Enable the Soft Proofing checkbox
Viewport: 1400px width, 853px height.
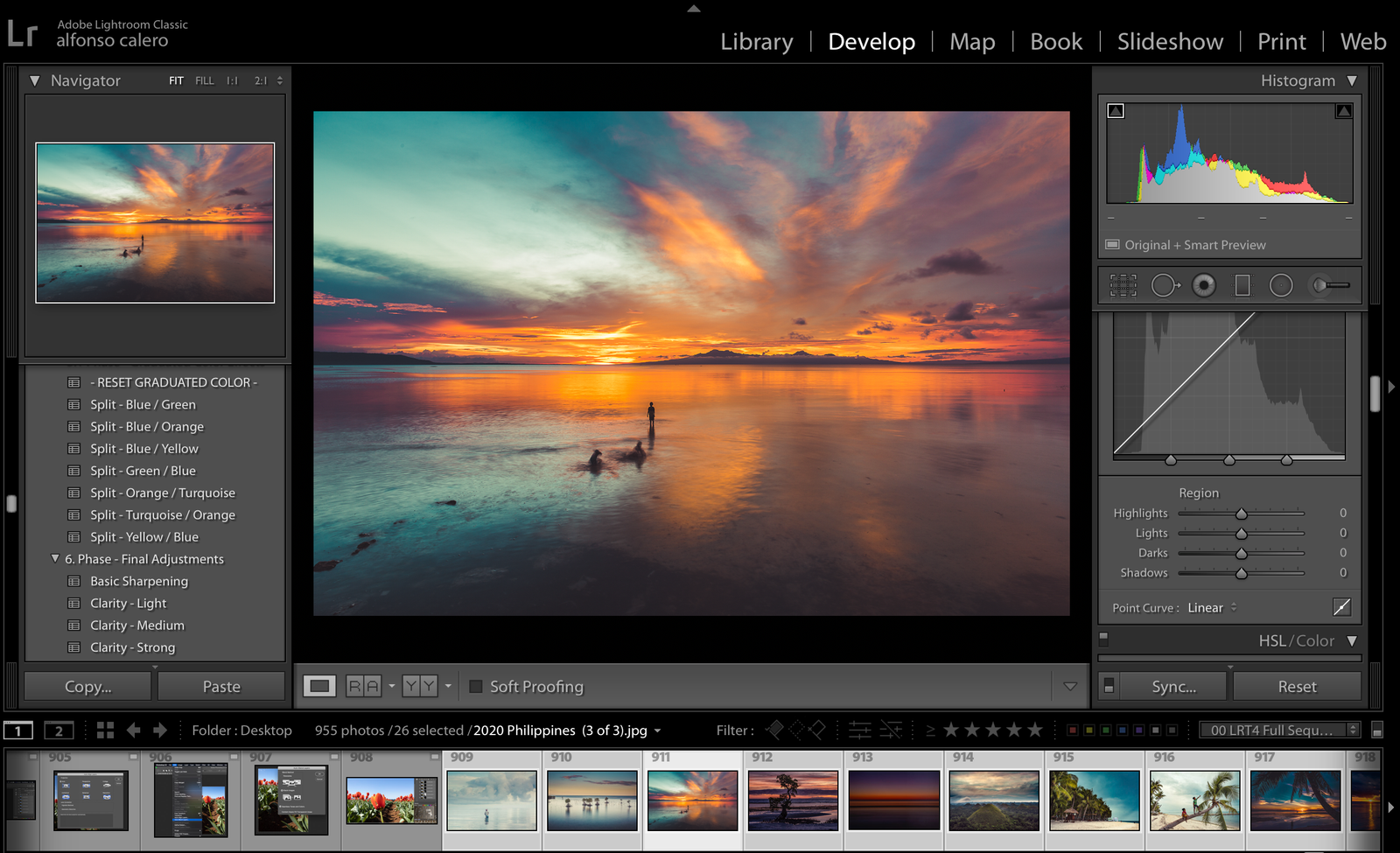click(x=477, y=687)
